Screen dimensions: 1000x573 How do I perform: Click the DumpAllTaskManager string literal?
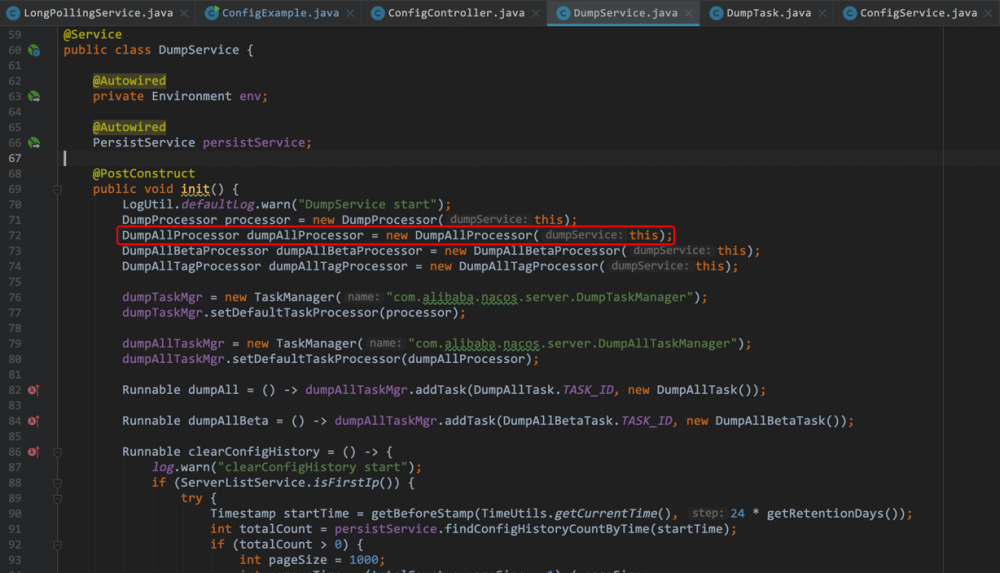[573, 343]
